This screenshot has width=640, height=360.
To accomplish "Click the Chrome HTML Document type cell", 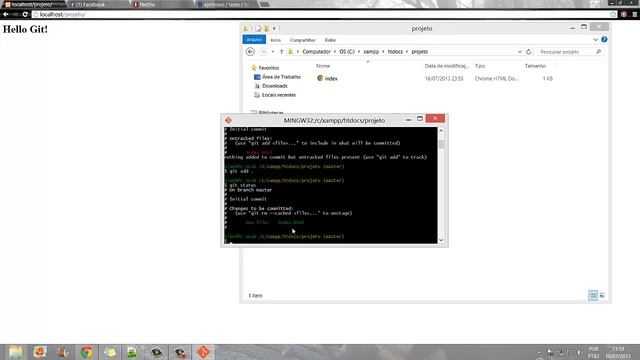I will pos(496,78).
